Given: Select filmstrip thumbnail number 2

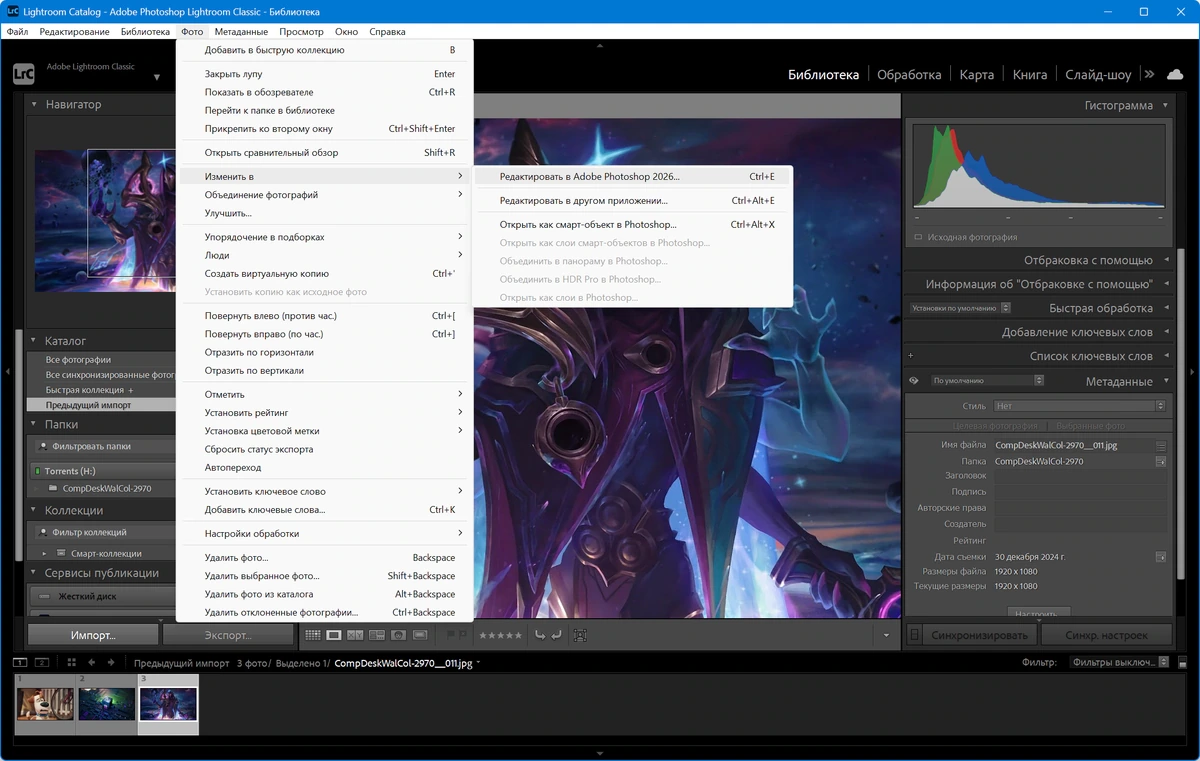Looking at the screenshot, I should (107, 703).
